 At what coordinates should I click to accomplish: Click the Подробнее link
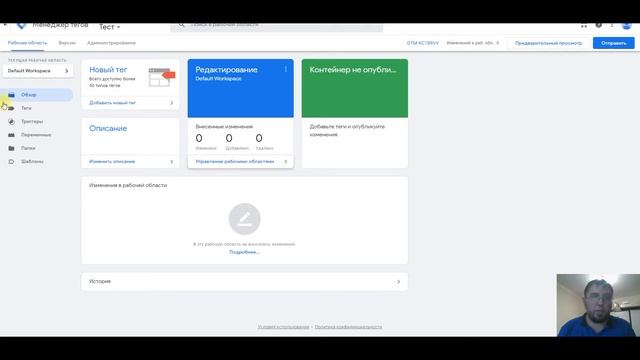(x=244, y=252)
